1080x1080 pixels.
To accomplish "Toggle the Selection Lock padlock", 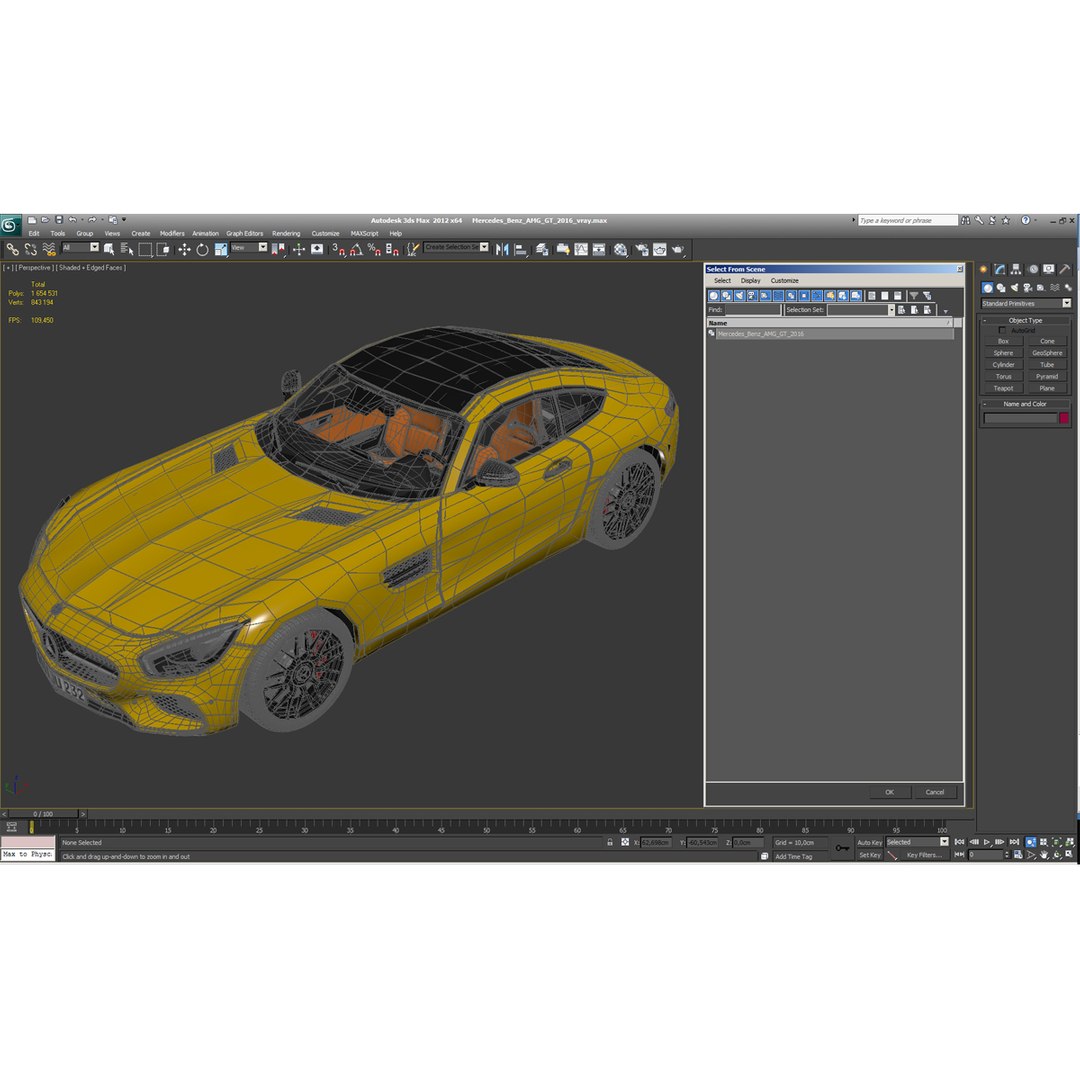I will click(610, 842).
